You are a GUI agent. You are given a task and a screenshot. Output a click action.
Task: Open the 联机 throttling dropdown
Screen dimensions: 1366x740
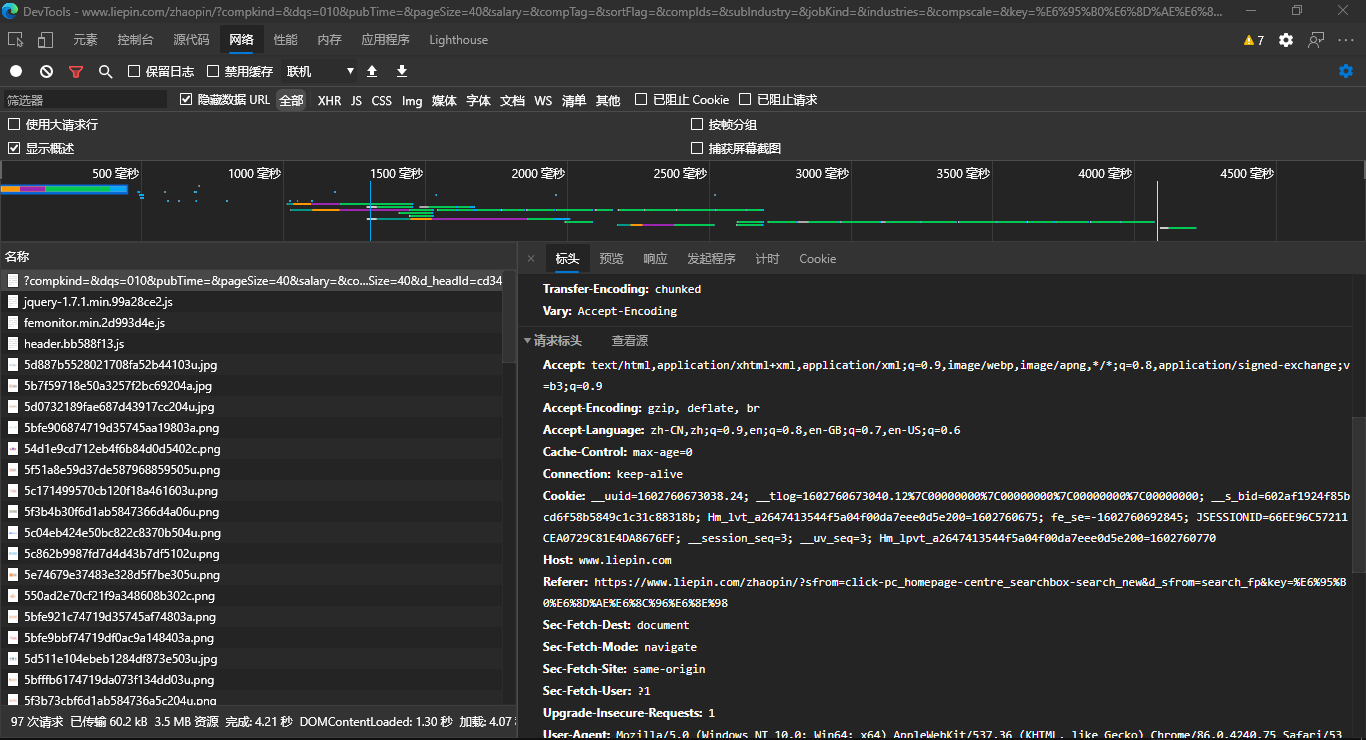[320, 71]
